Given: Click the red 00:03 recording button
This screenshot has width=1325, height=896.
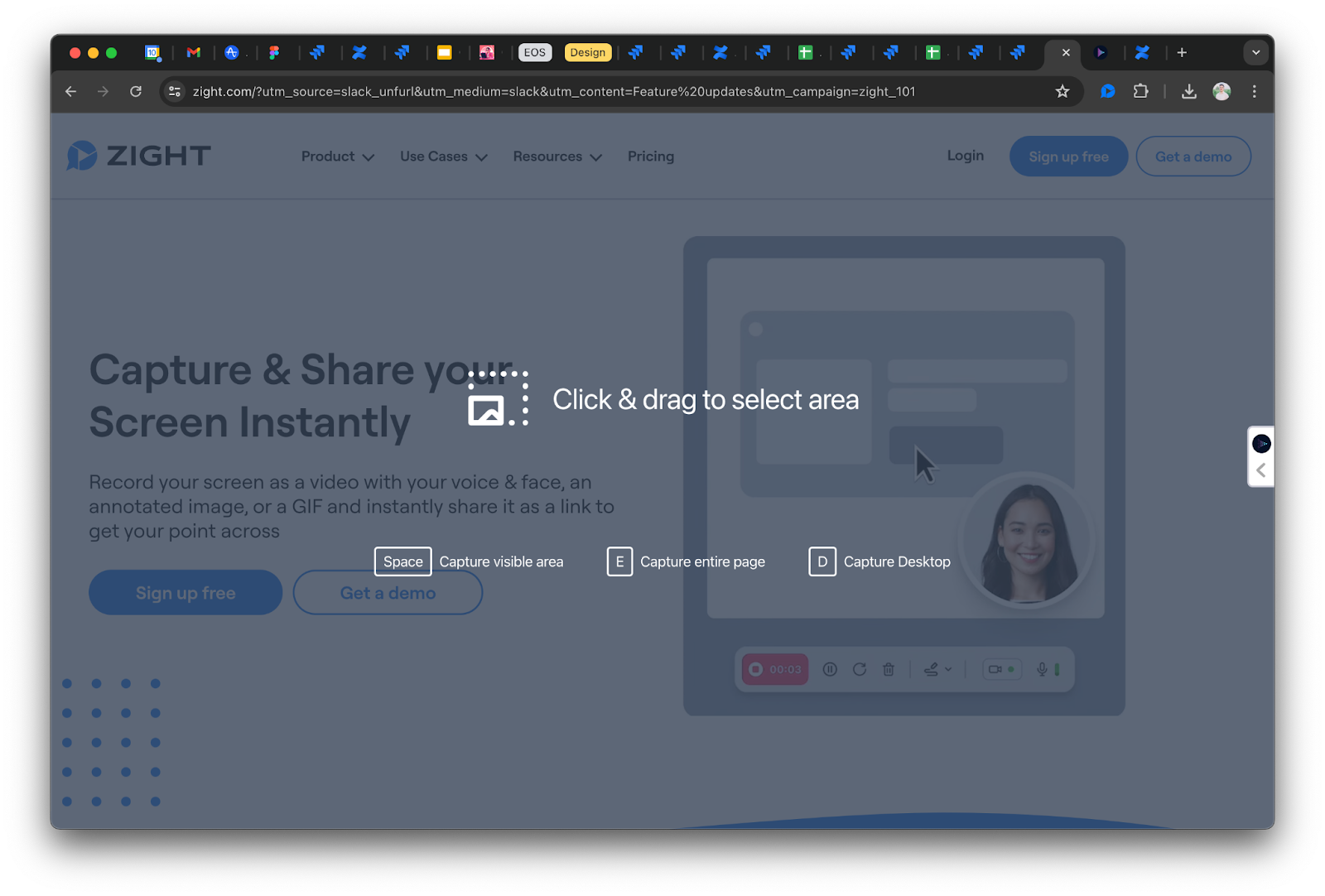Looking at the screenshot, I should [775, 669].
